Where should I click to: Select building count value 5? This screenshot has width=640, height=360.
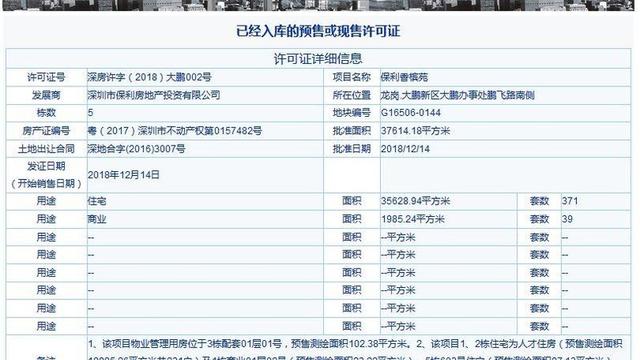click(x=90, y=113)
